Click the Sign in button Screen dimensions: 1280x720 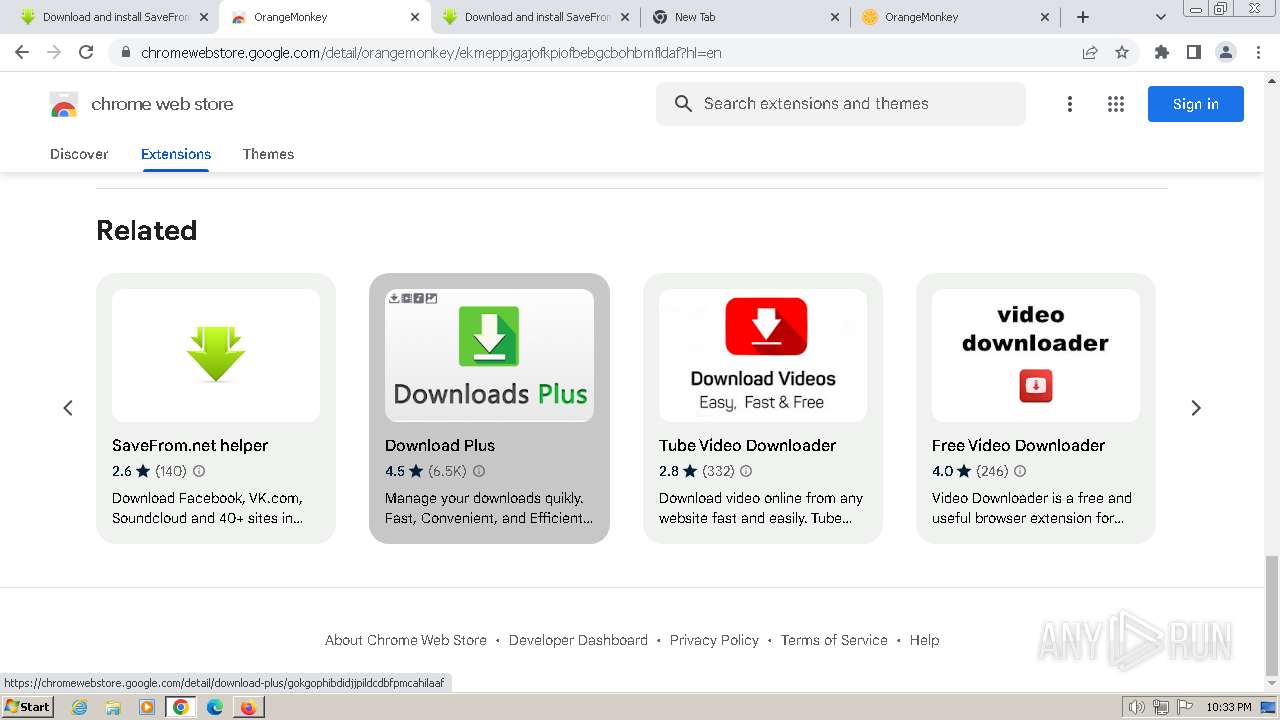(1195, 104)
